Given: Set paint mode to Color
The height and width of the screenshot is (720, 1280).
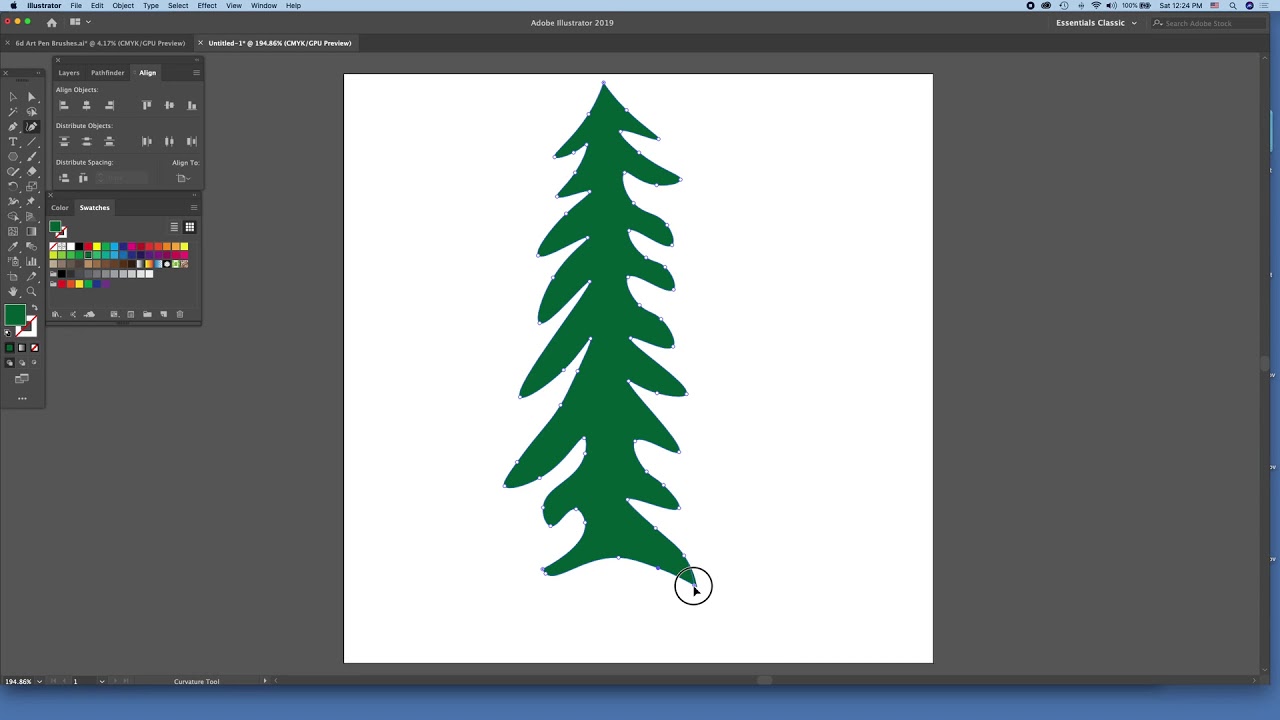Looking at the screenshot, I should (9, 347).
